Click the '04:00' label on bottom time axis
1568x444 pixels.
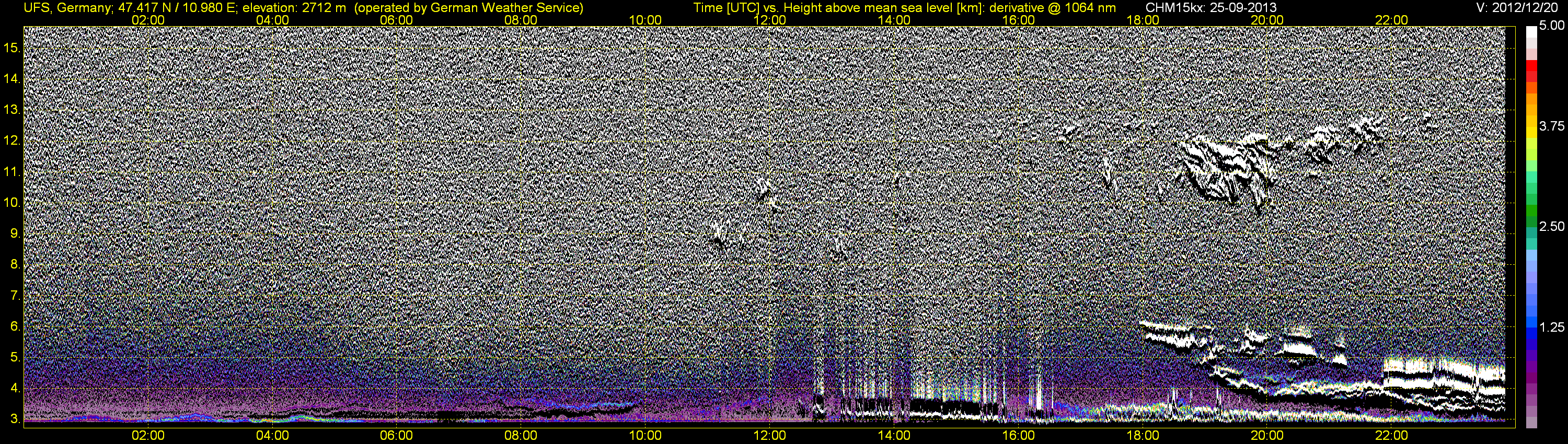[272, 436]
